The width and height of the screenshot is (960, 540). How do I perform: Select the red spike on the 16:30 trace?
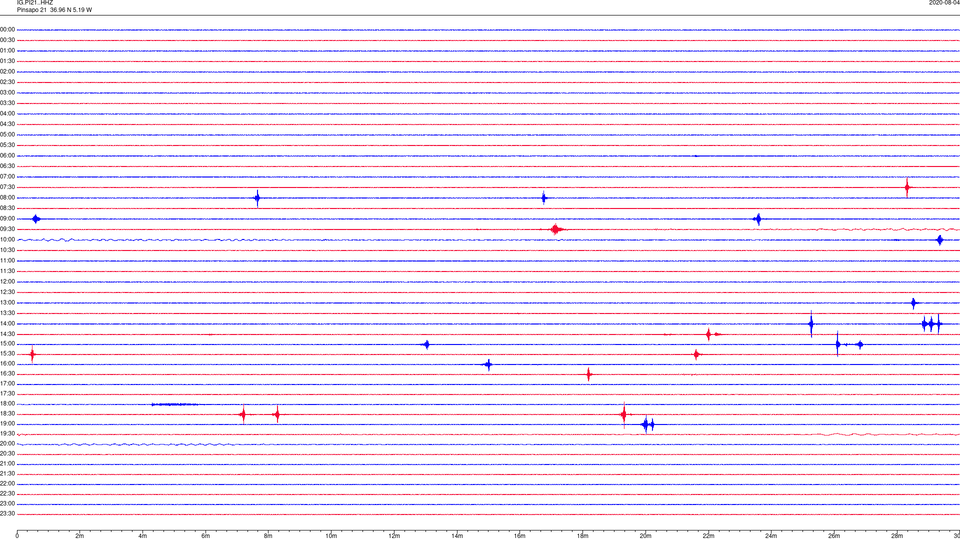(x=589, y=374)
